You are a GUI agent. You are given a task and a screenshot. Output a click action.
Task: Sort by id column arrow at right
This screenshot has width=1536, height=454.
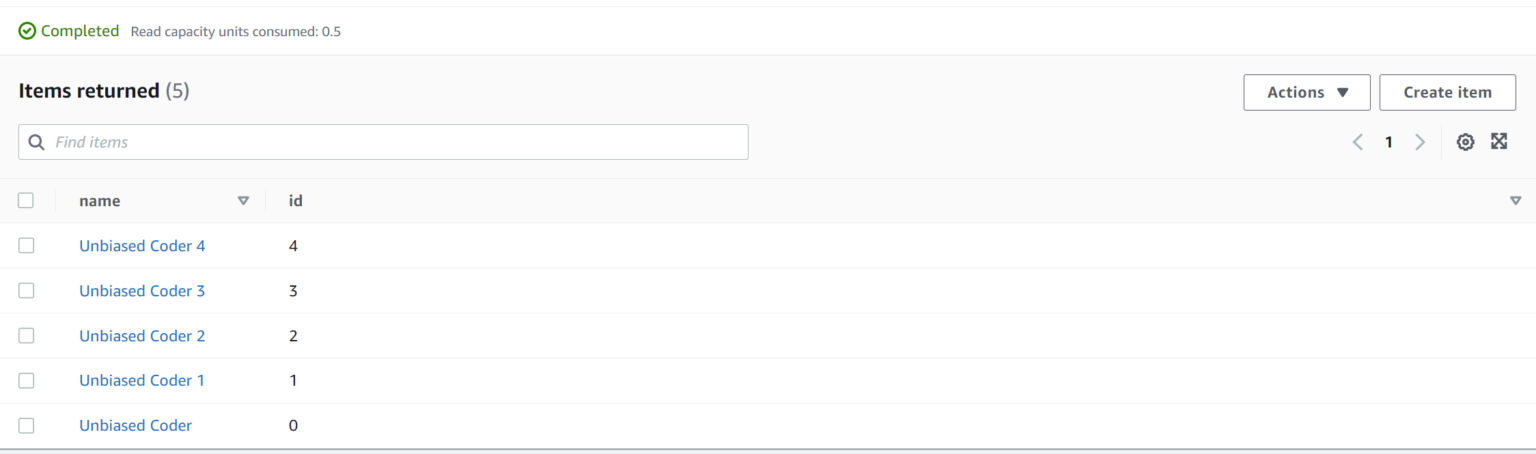pos(1515,201)
